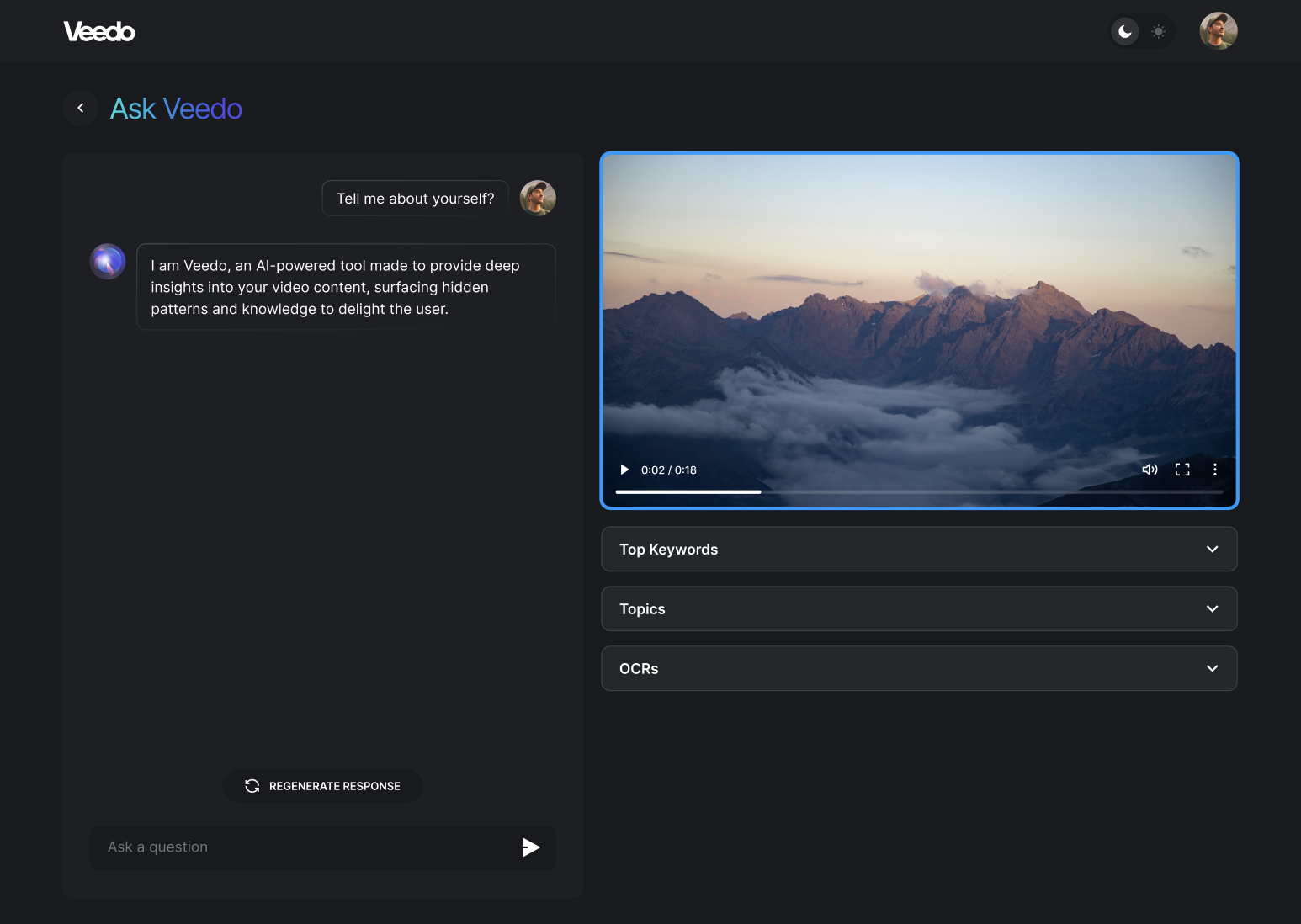Seek on the video progress bar
The image size is (1301, 924).
tap(919, 491)
